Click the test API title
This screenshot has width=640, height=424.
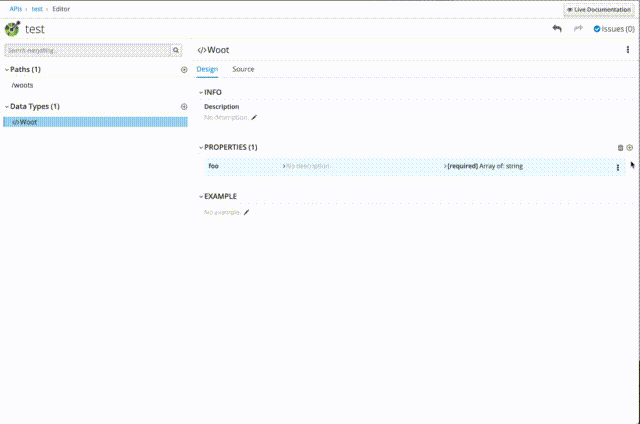[x=35, y=29]
